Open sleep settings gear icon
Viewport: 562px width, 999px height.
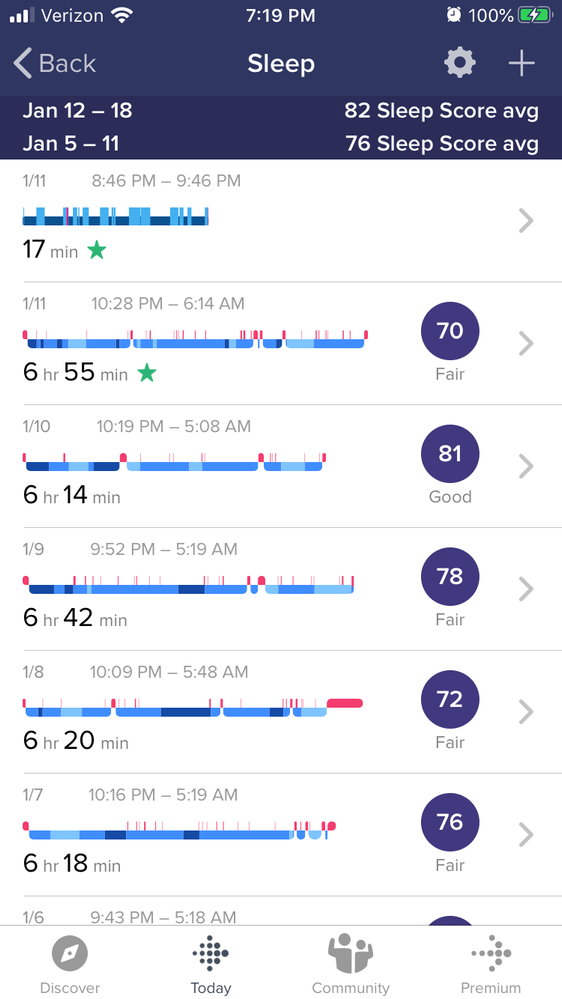pyautogui.click(x=459, y=63)
